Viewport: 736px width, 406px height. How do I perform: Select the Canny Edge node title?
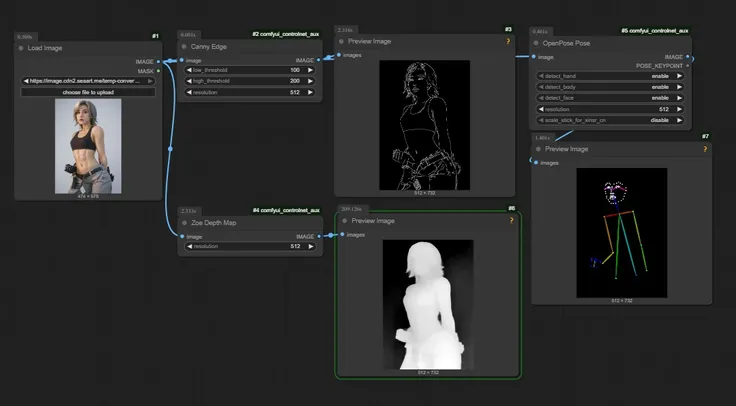pos(209,46)
